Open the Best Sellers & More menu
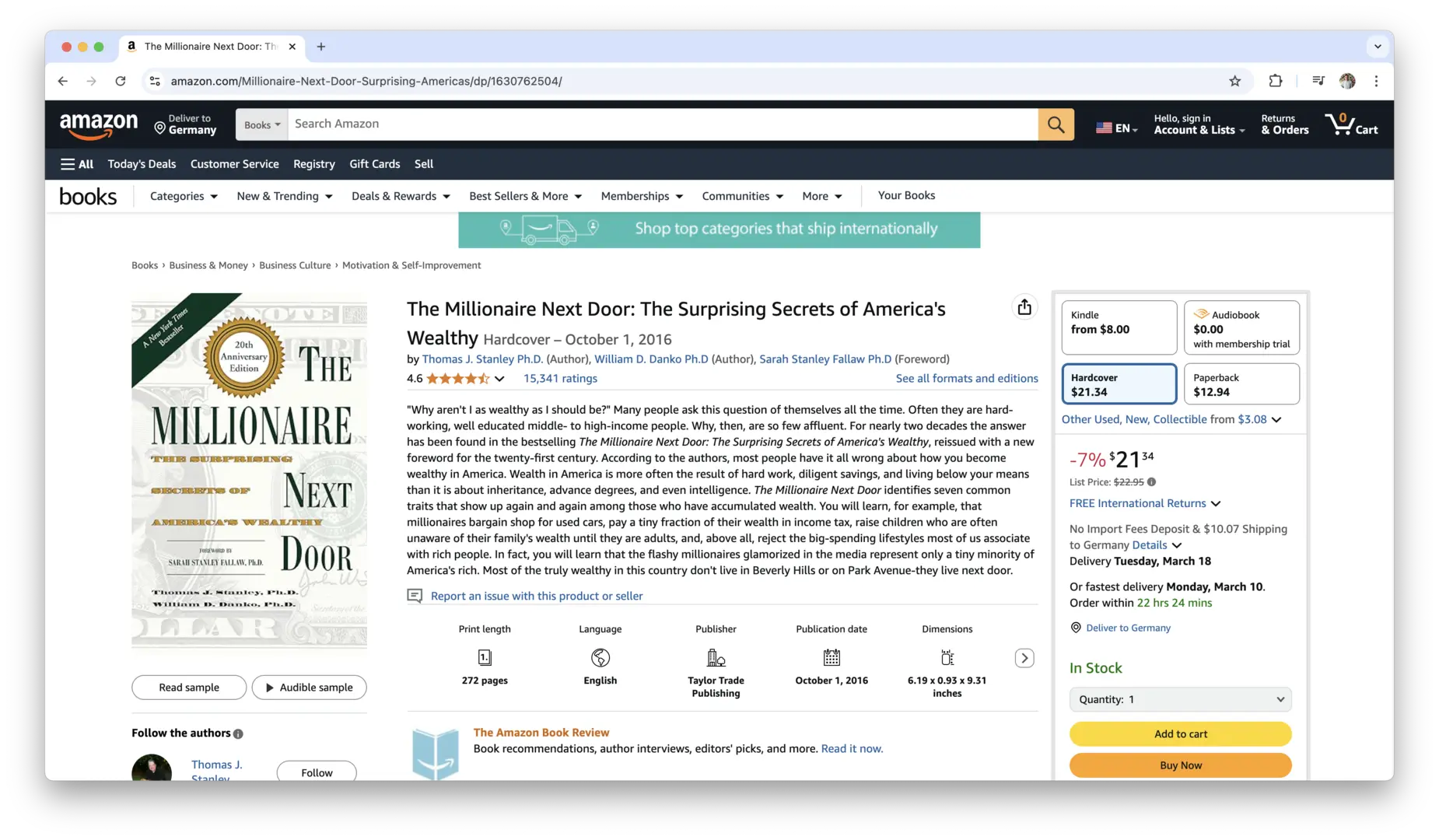The height and width of the screenshot is (840, 1439). tap(525, 196)
